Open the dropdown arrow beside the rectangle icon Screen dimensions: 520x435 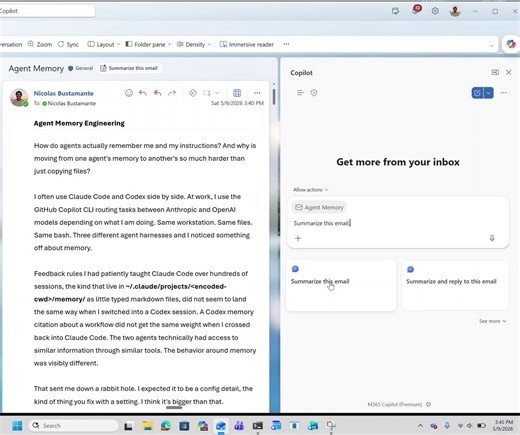[x=217, y=93]
